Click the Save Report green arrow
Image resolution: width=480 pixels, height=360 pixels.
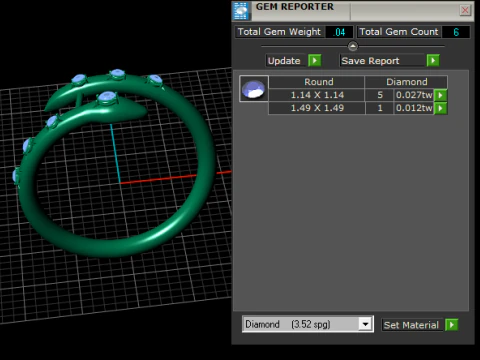click(433, 60)
